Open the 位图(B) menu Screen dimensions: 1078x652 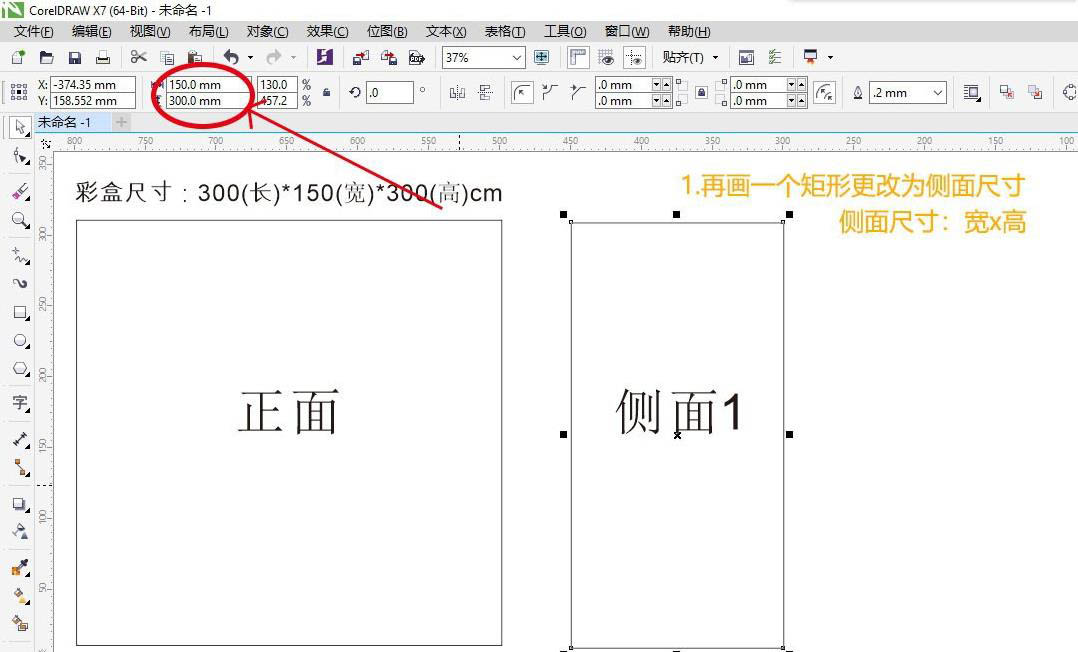(387, 32)
